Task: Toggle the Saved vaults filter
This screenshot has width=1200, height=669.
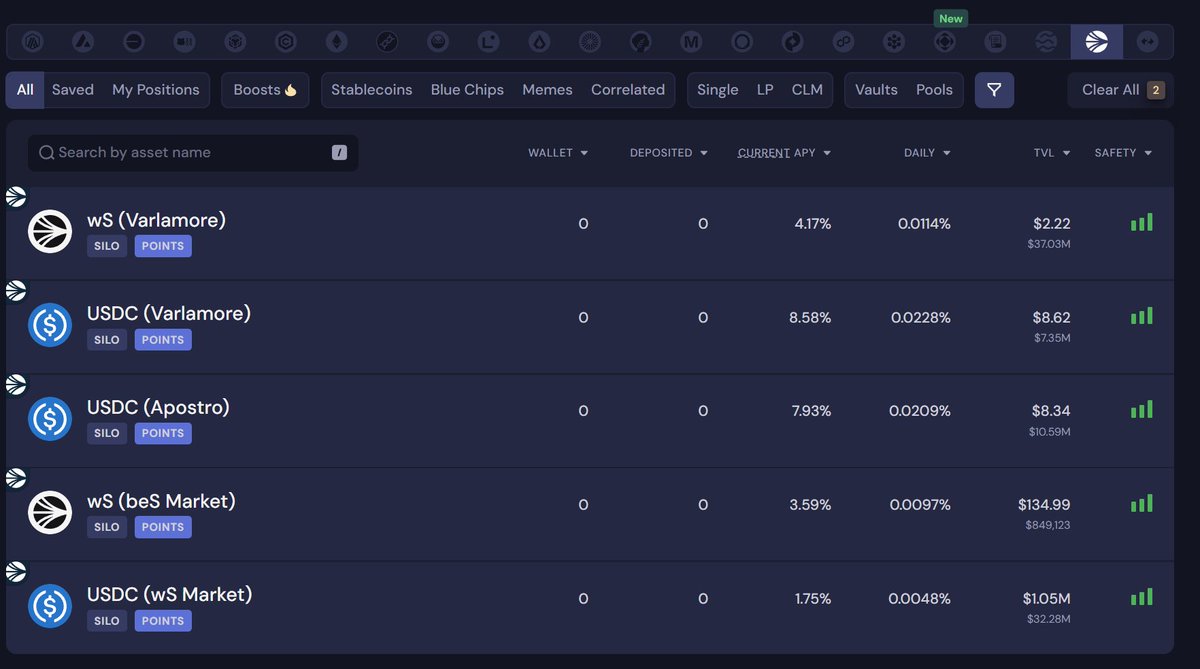Action: (x=73, y=90)
